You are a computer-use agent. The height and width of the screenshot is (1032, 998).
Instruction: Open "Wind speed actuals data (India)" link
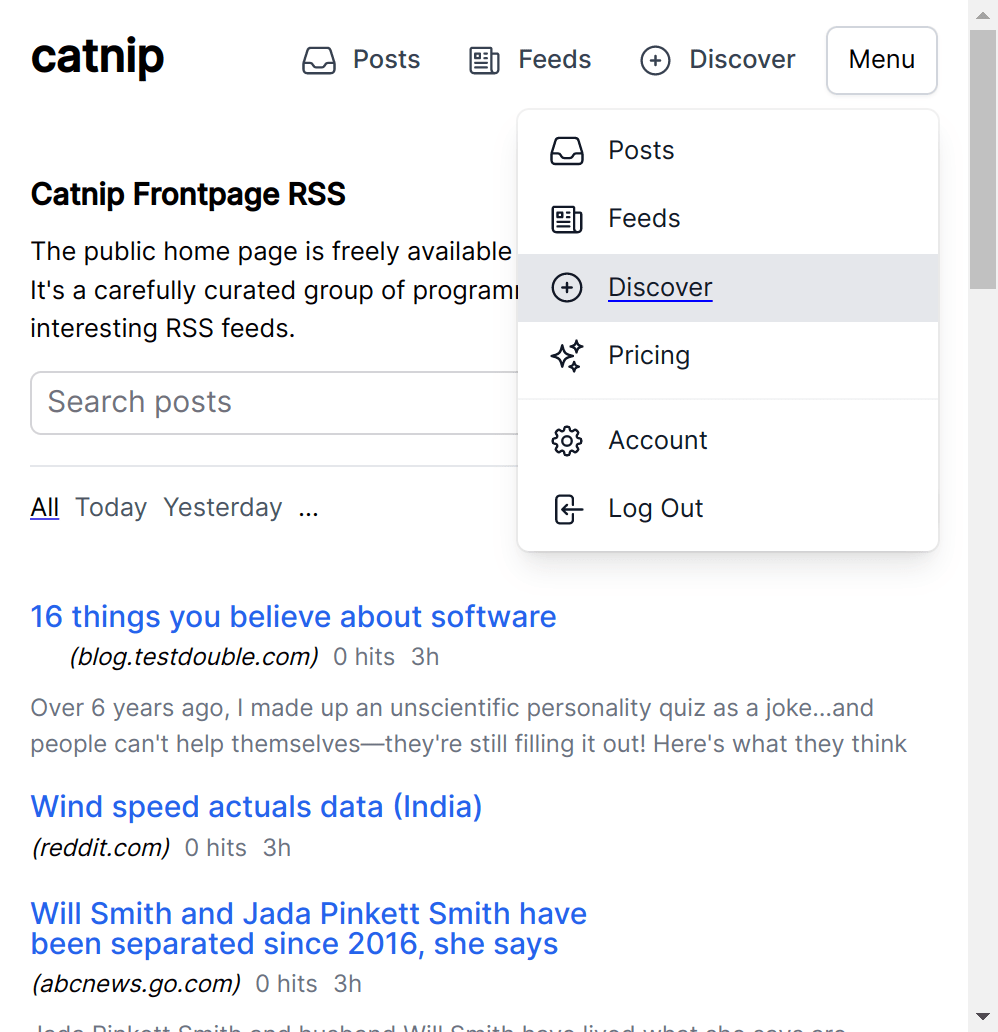point(256,806)
